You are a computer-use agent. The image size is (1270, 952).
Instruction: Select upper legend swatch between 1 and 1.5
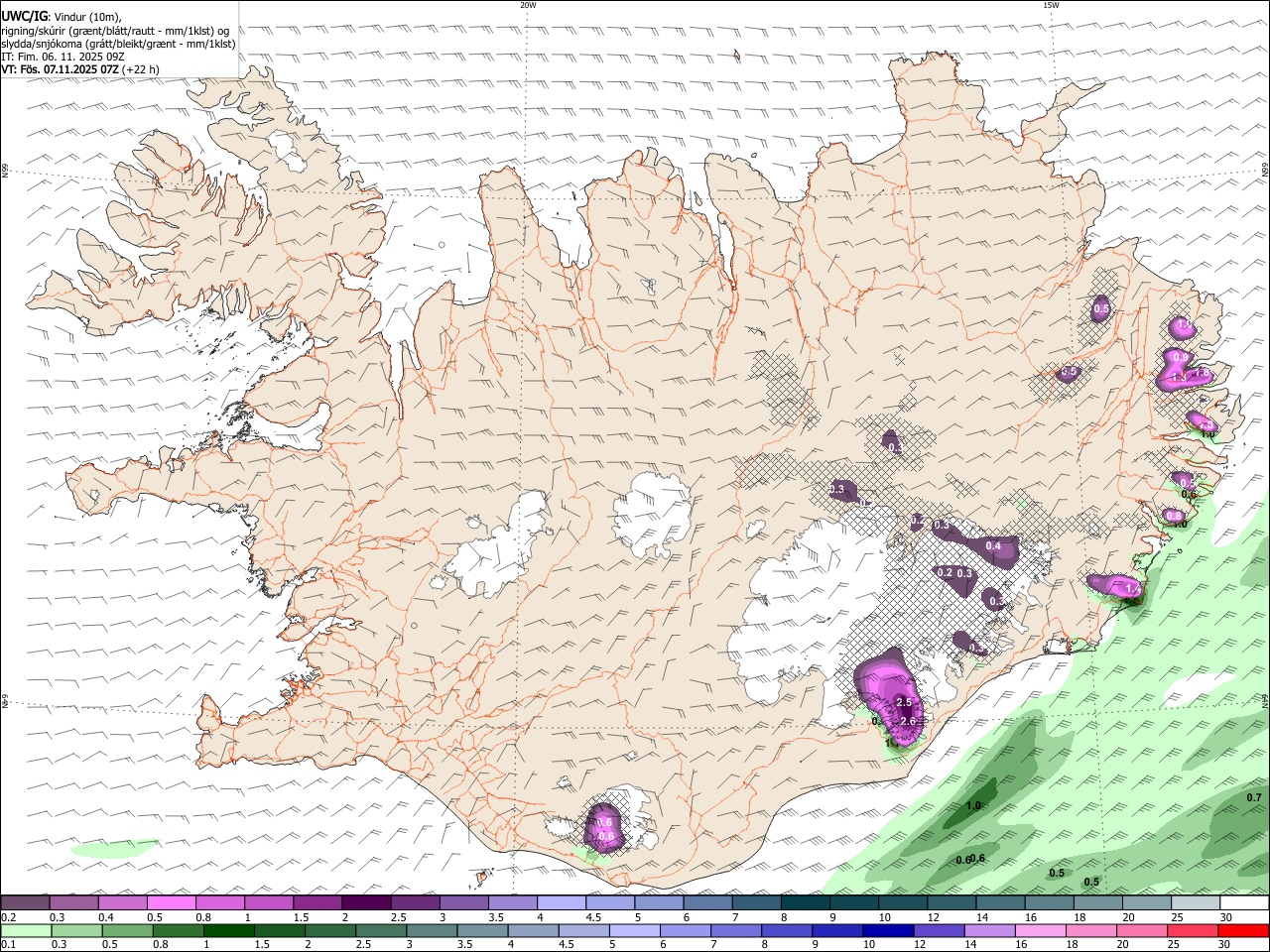pos(268,902)
